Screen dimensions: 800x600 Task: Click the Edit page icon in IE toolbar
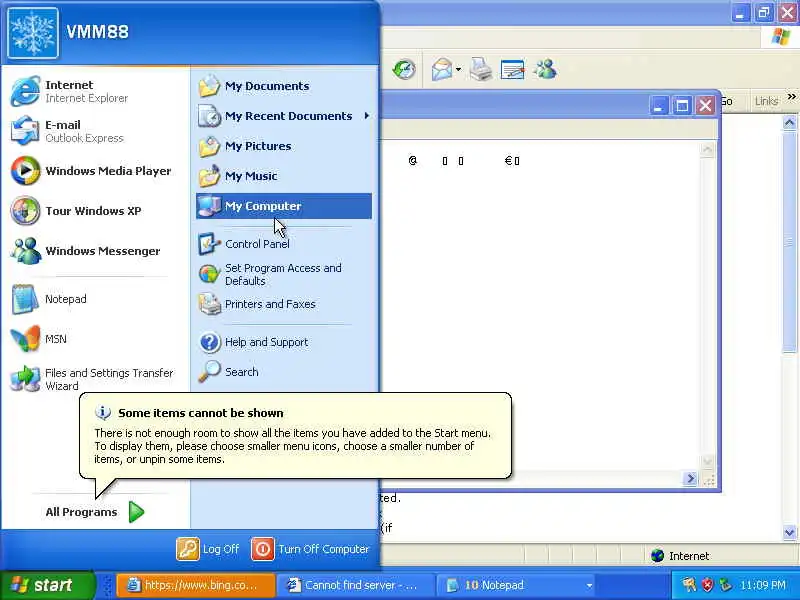(x=512, y=69)
